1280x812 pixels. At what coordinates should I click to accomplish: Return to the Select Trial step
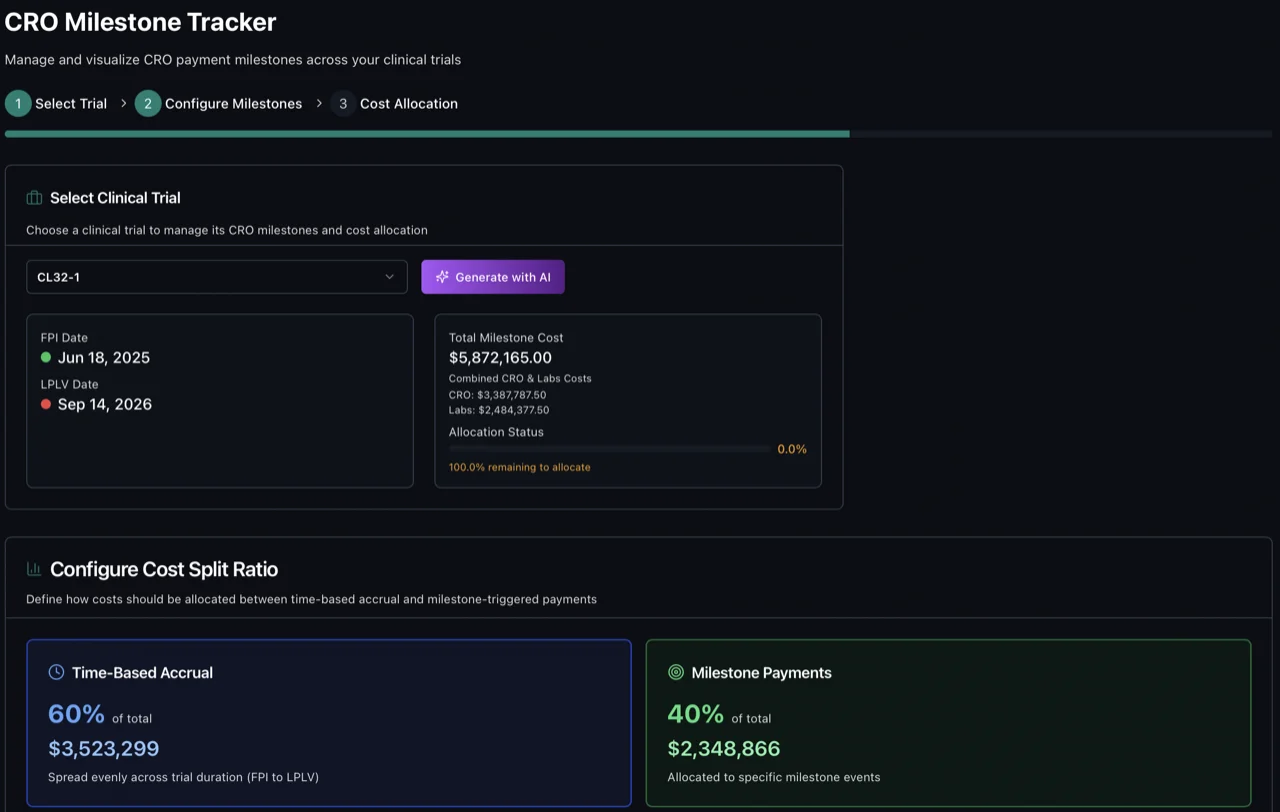70,103
